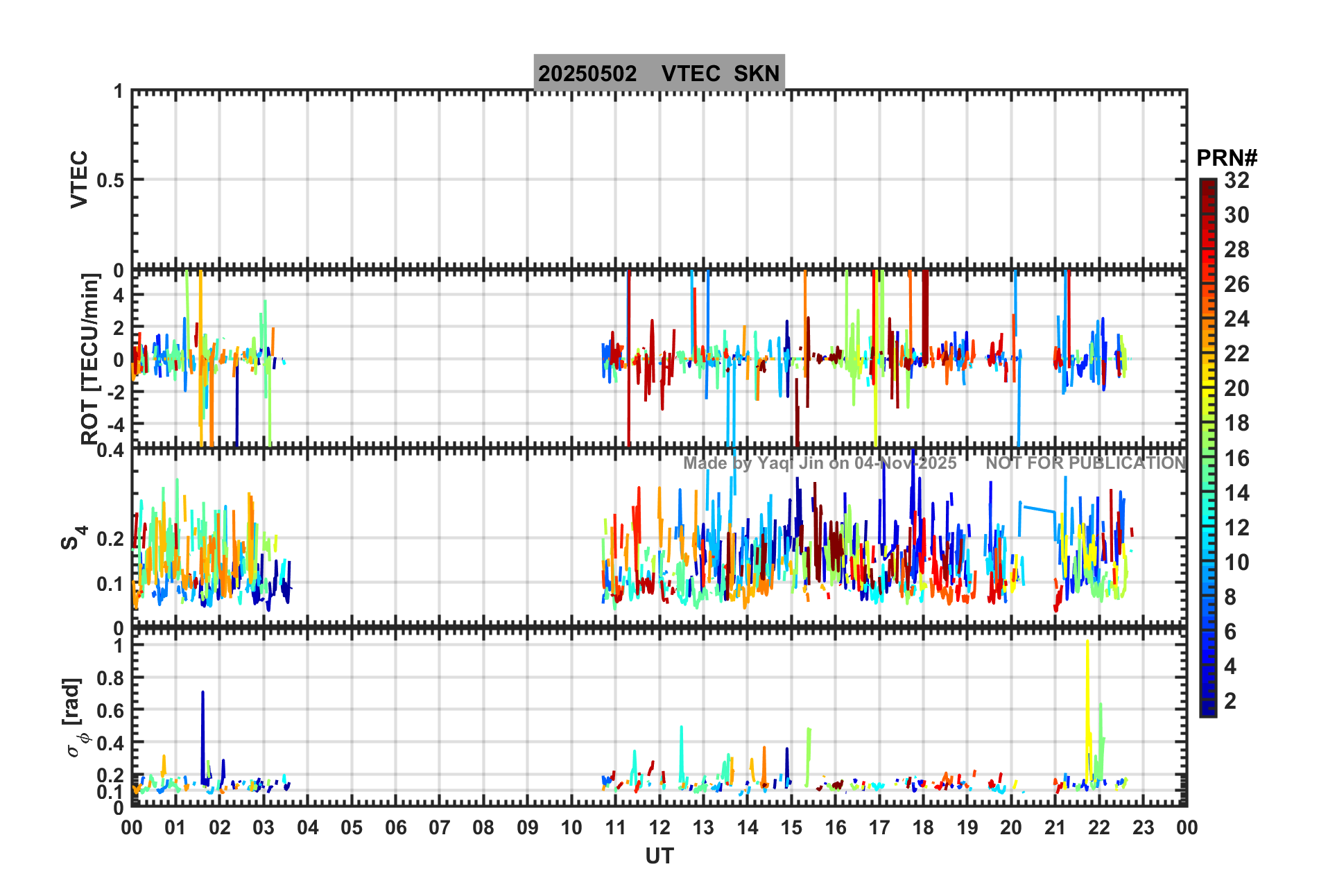Click sigma phi tick label 0.8
1319x896 pixels.
pos(110,678)
